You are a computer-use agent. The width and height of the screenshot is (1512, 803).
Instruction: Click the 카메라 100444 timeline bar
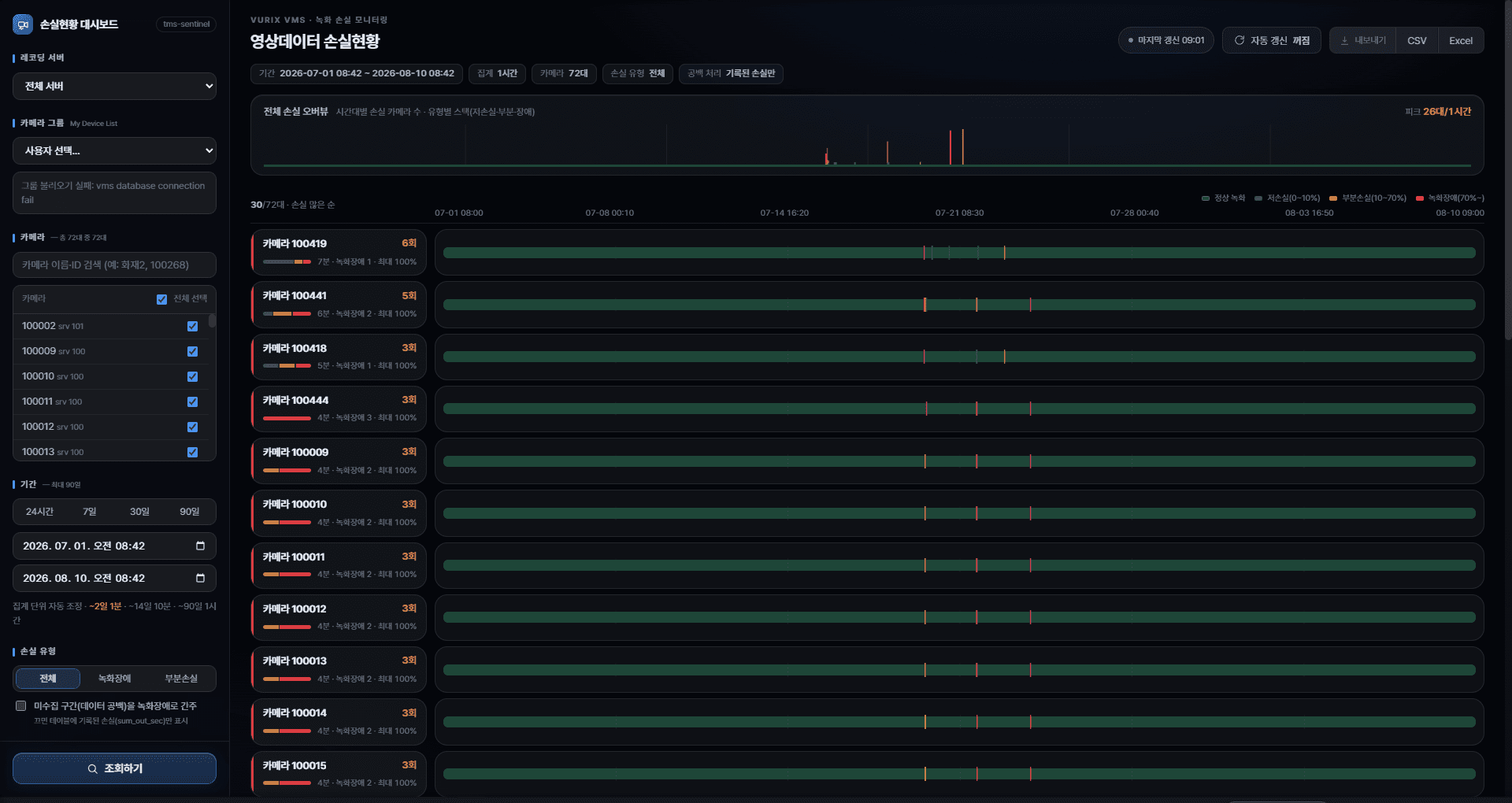(959, 409)
